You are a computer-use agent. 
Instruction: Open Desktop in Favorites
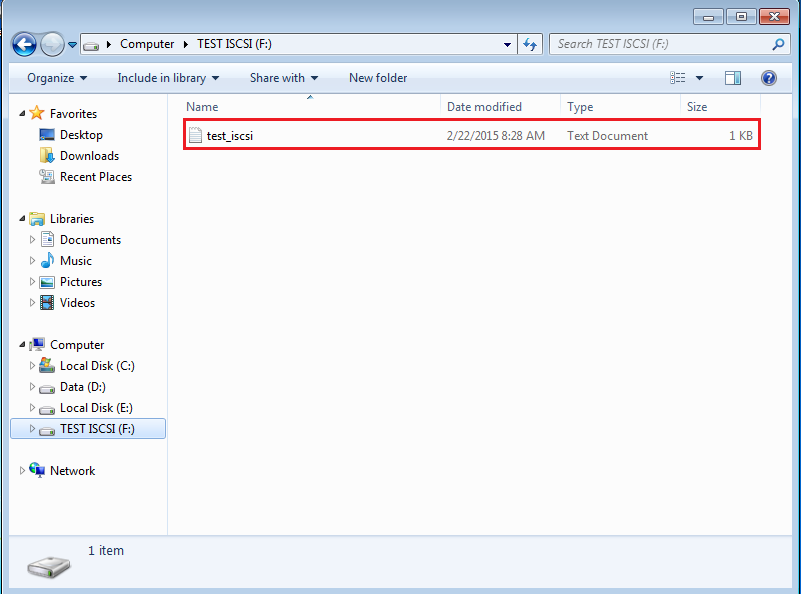81,135
